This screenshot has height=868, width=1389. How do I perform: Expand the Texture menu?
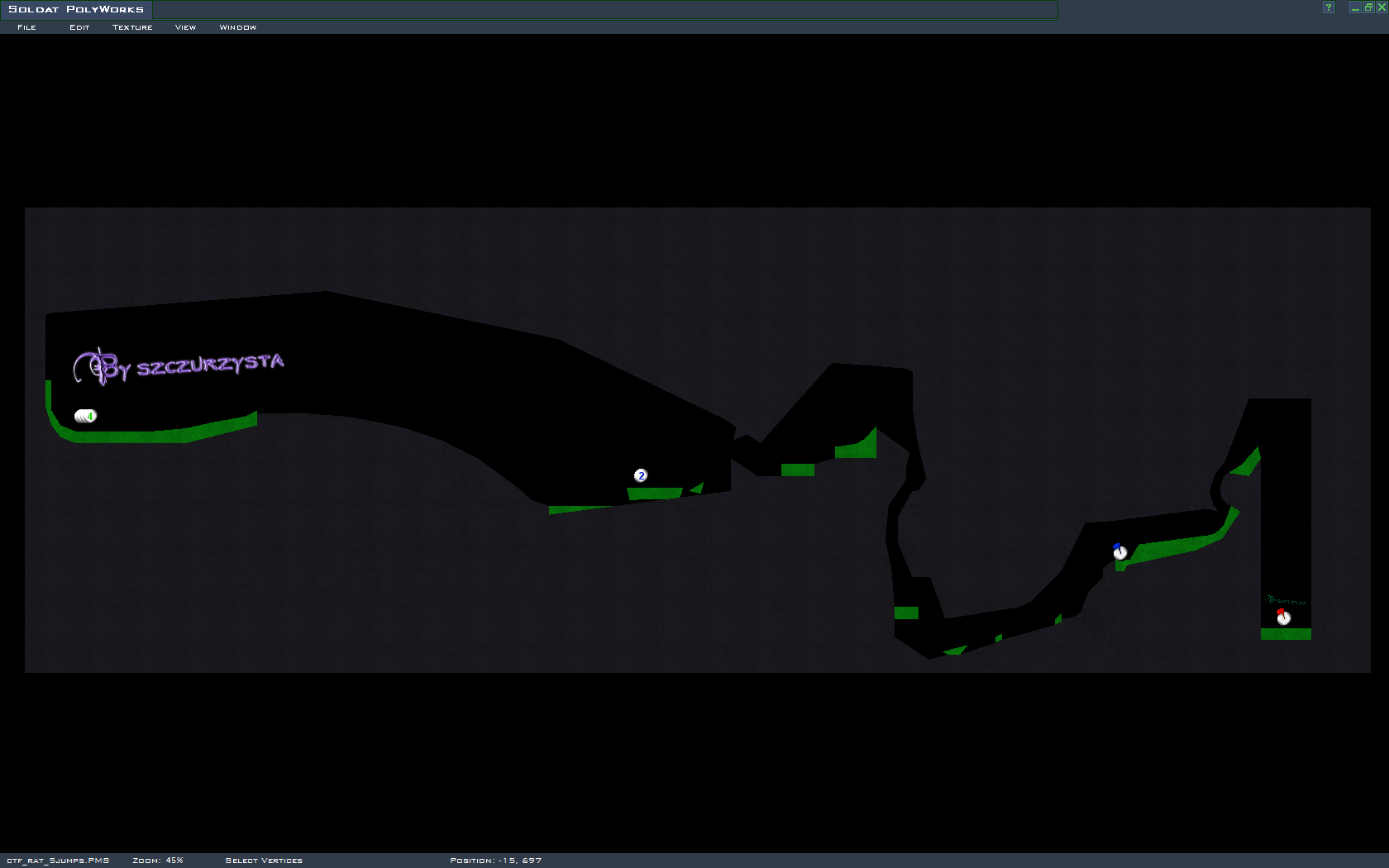[x=132, y=27]
